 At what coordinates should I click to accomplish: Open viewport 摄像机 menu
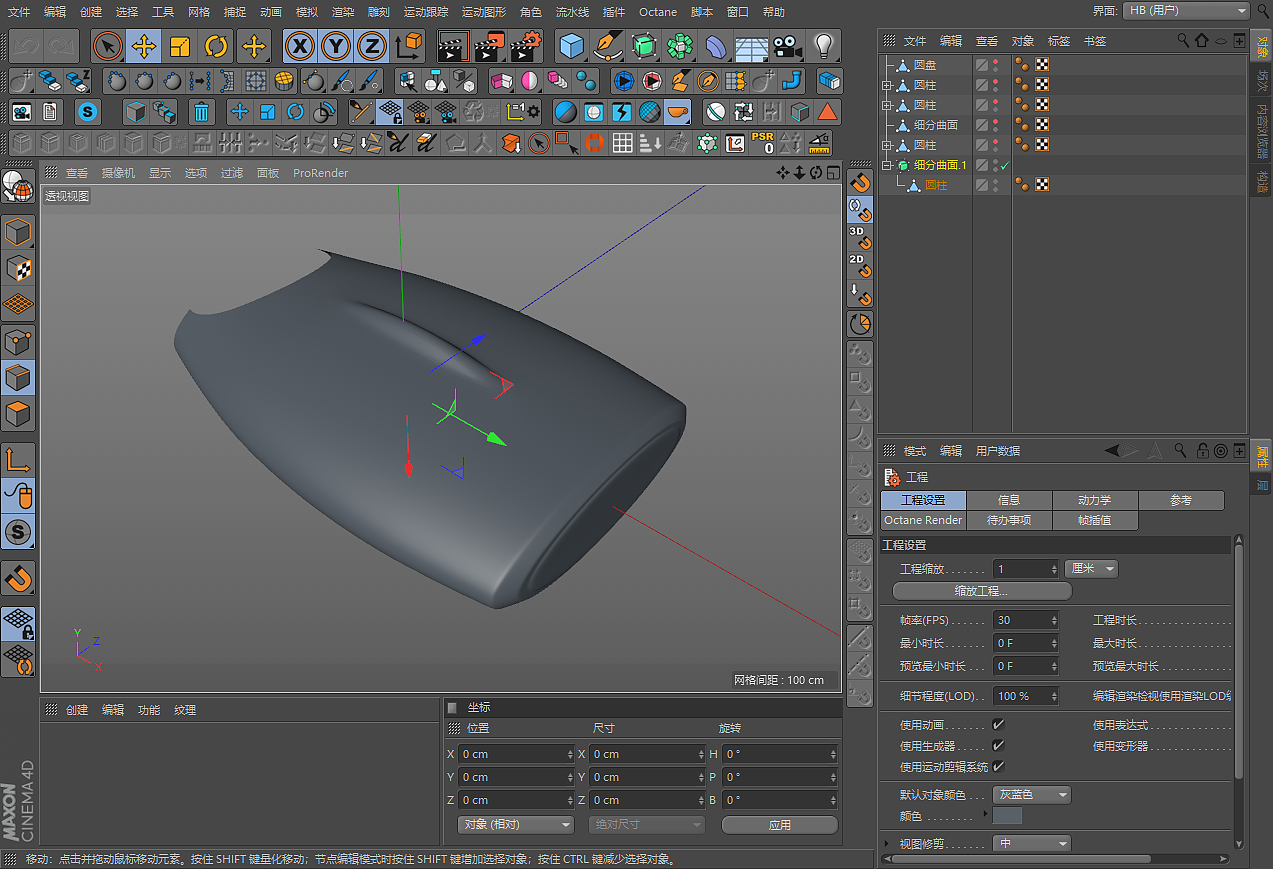(119, 173)
